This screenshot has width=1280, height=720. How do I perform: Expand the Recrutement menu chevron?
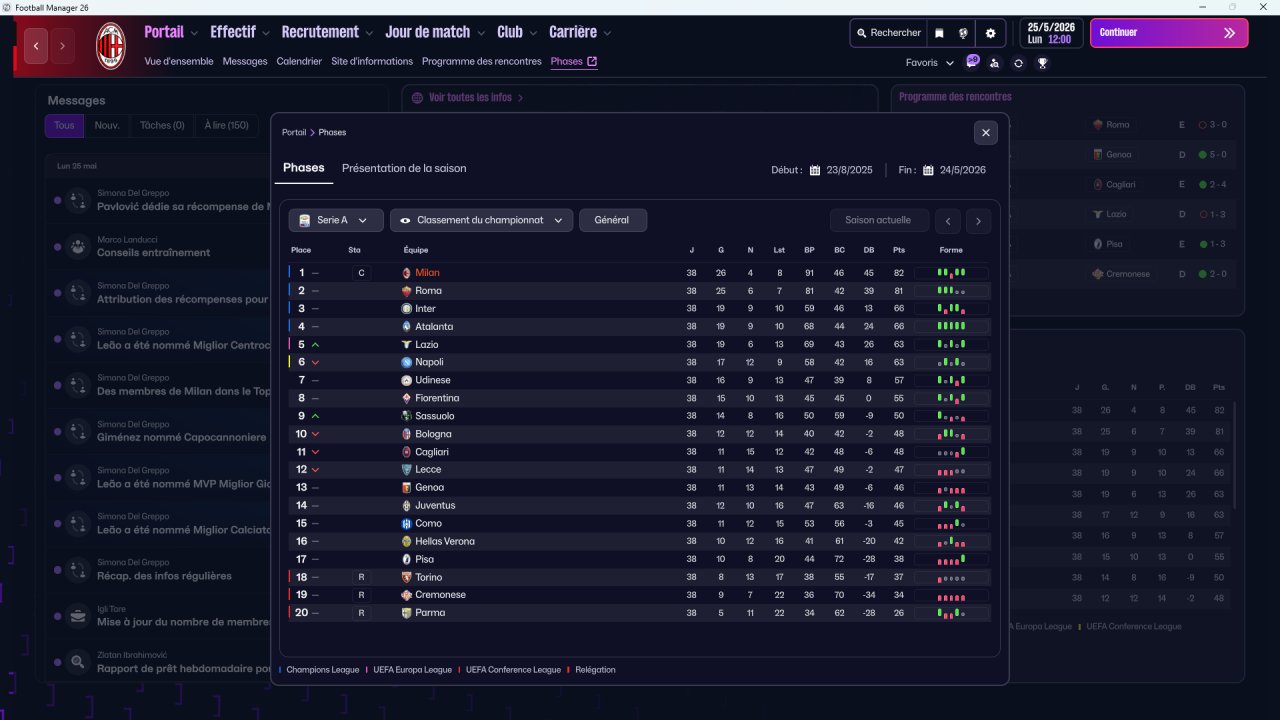369,33
